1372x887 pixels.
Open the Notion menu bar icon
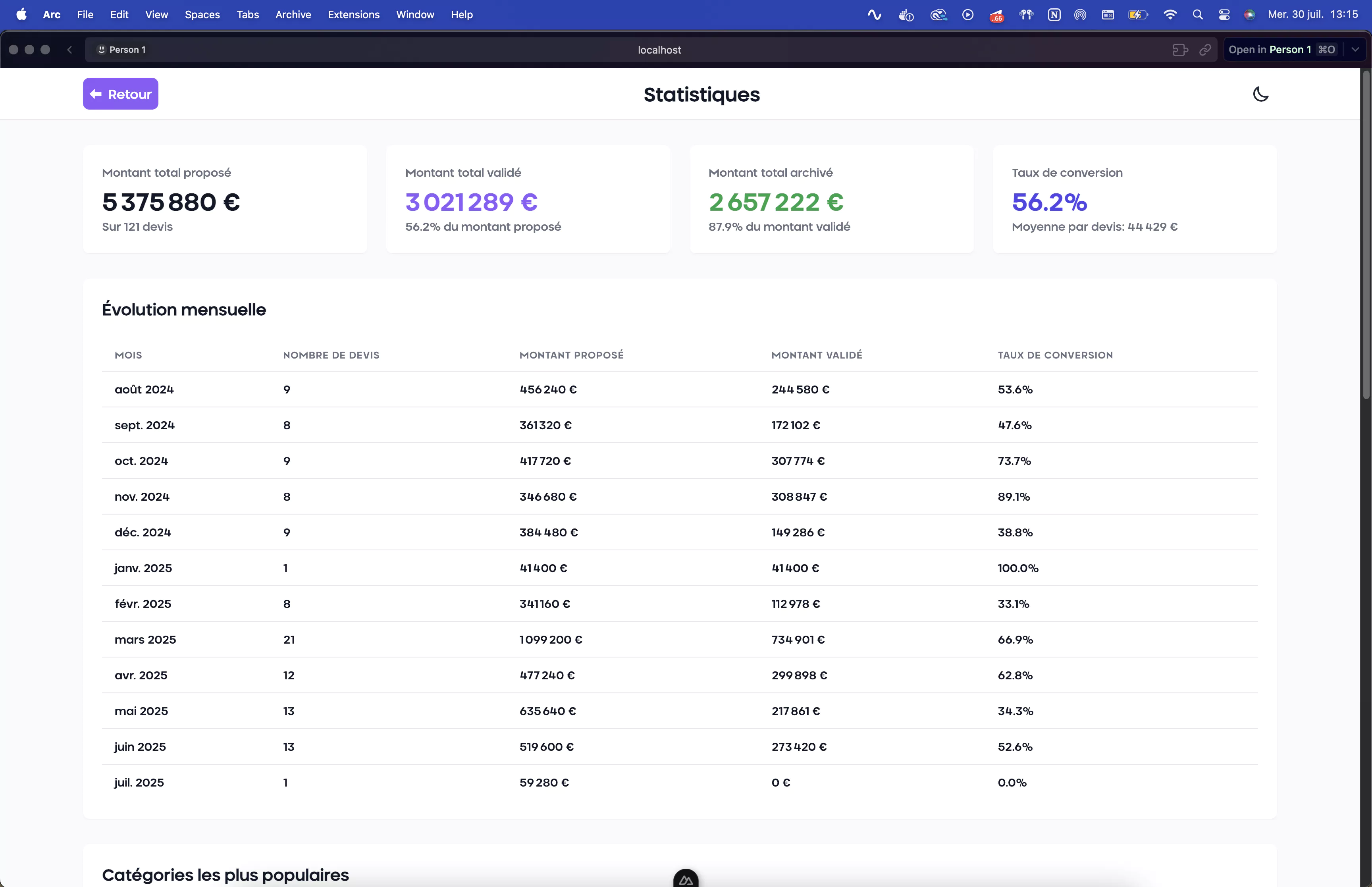point(1054,15)
